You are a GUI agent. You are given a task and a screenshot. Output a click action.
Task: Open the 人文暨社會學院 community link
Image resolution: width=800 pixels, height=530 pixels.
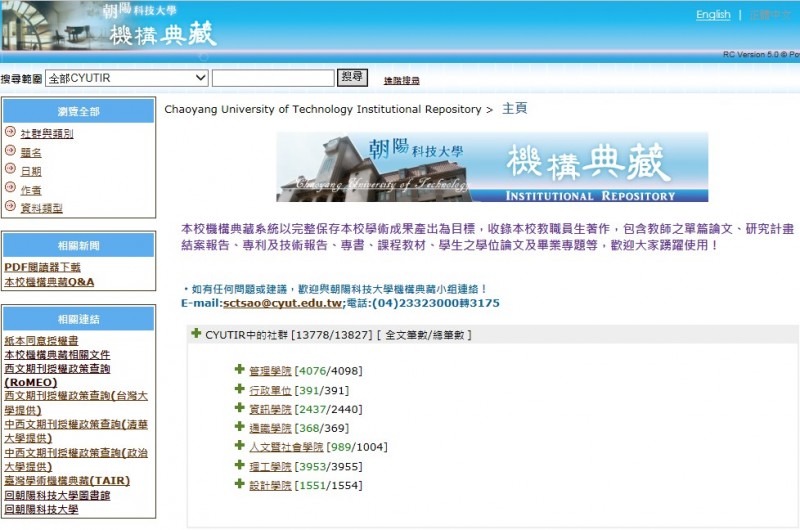(286, 447)
